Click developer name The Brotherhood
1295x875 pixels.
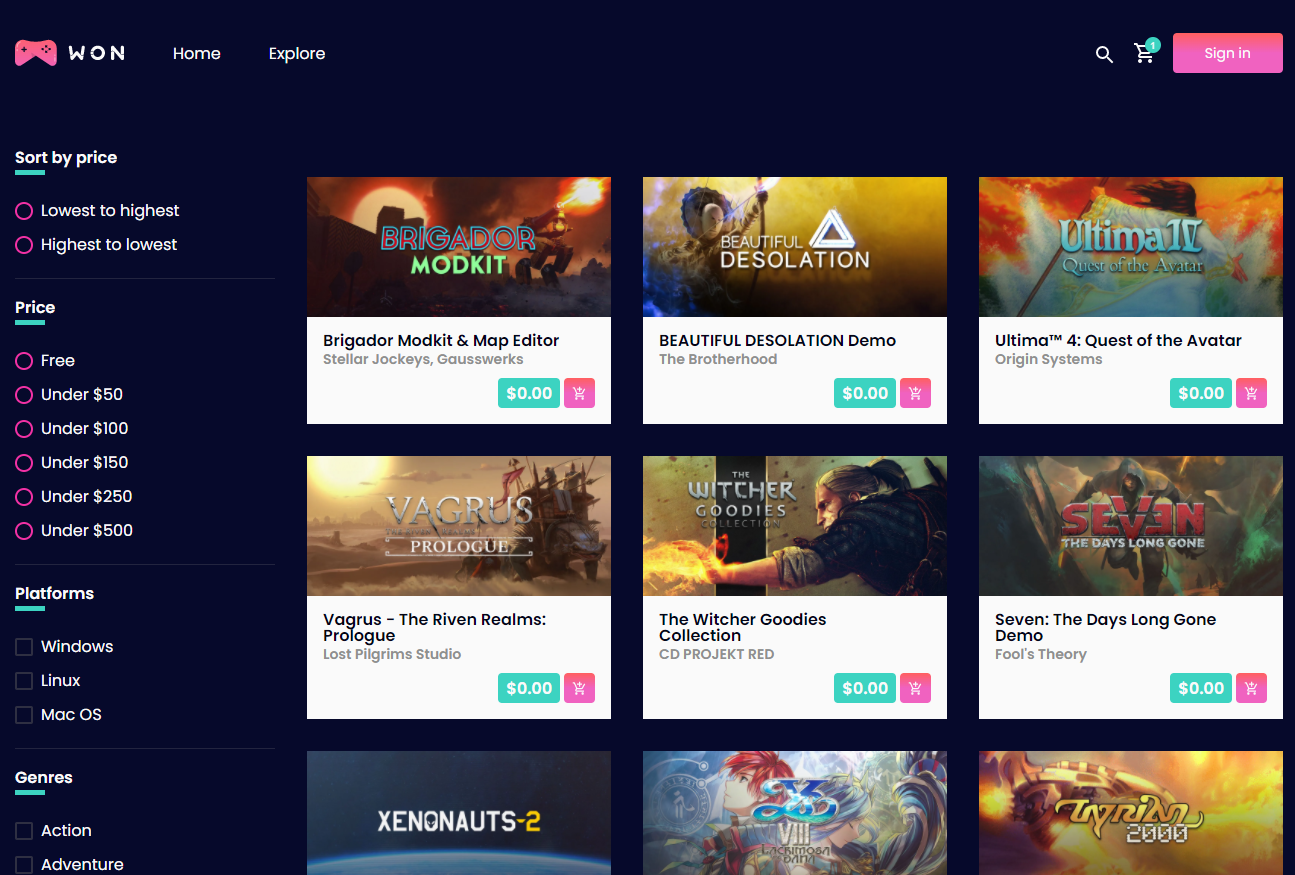click(718, 360)
